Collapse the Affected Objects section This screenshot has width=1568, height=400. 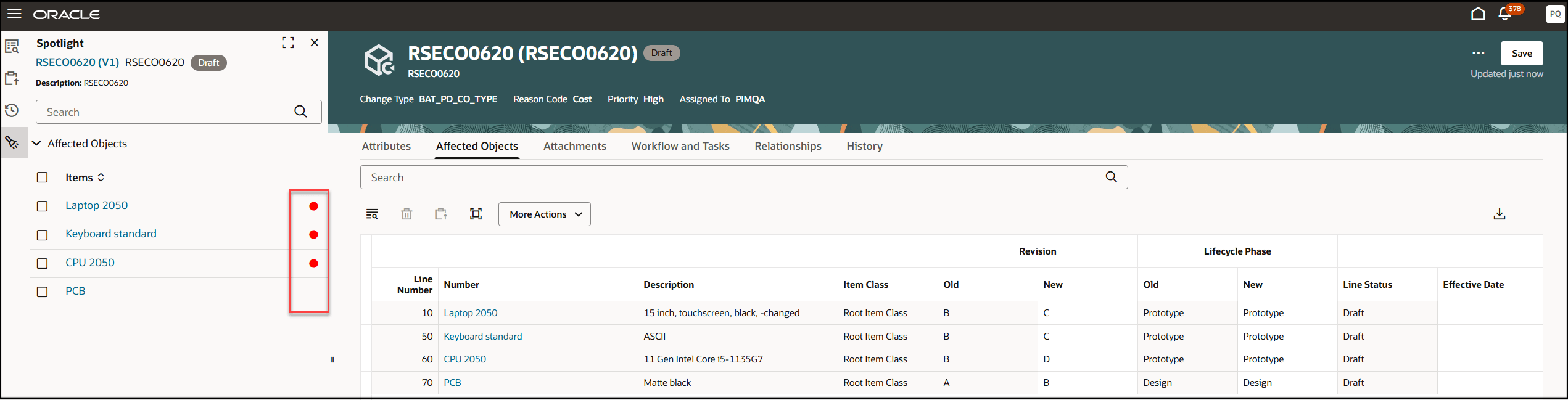36,143
